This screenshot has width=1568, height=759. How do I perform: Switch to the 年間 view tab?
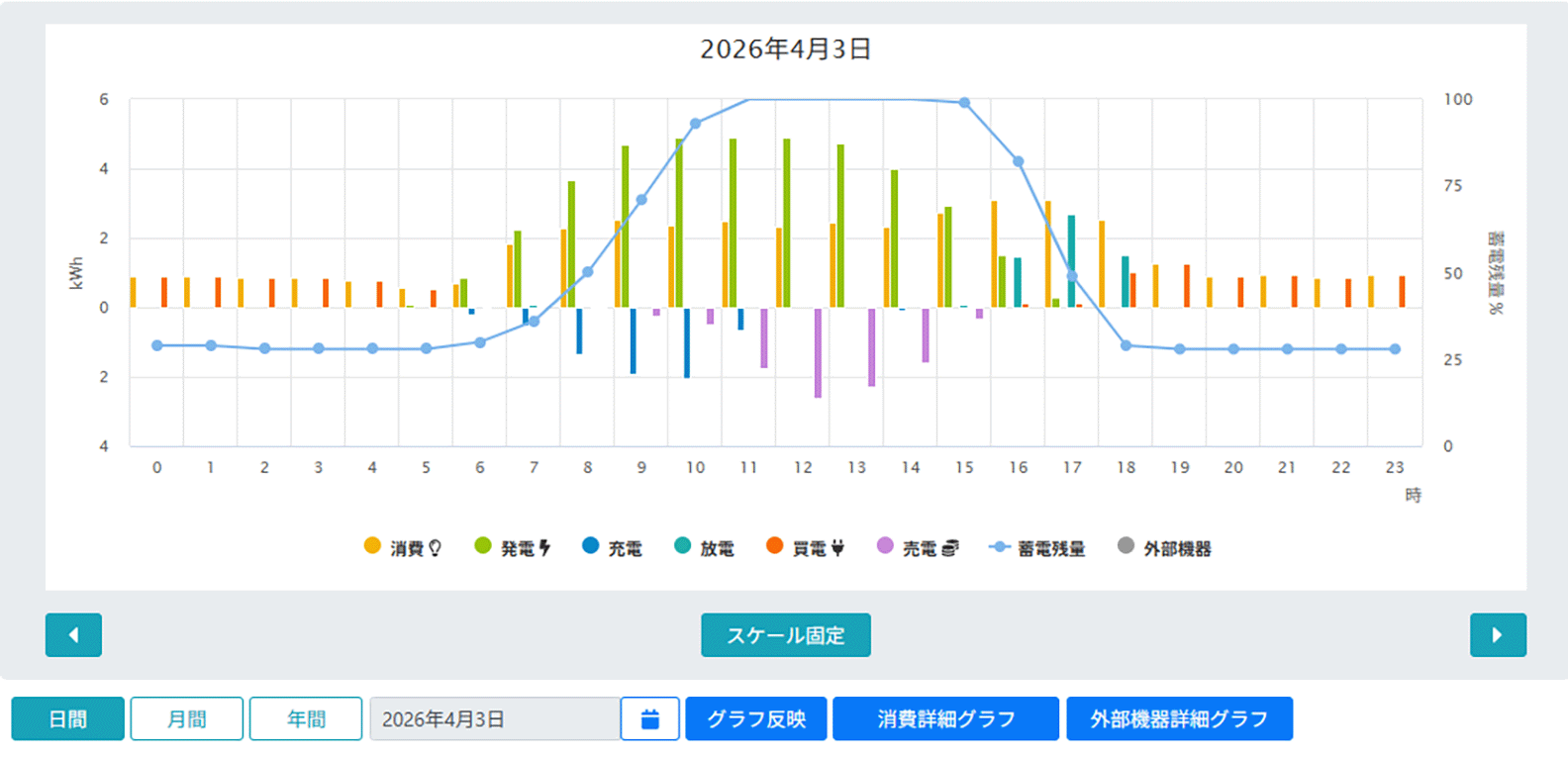(x=306, y=719)
